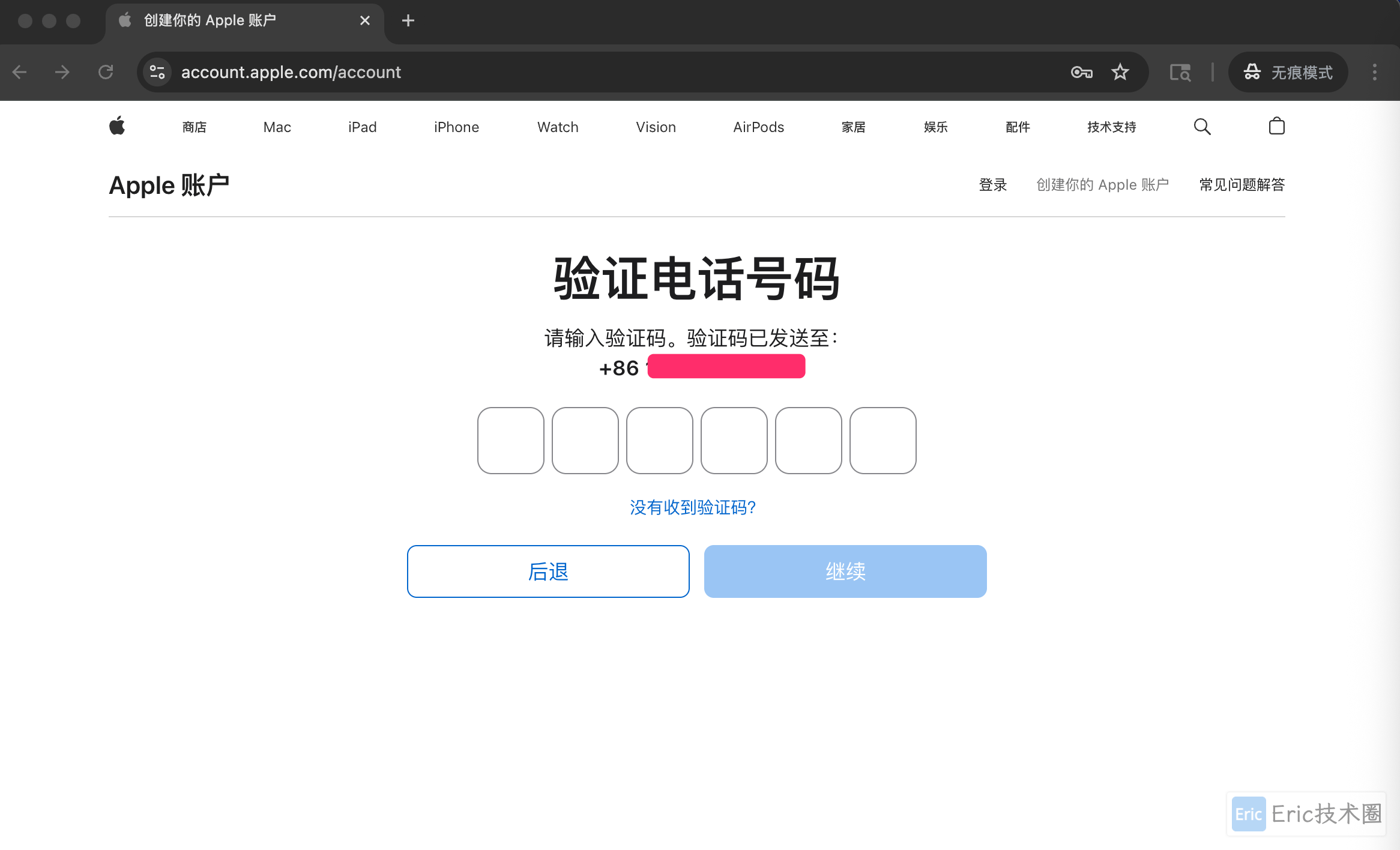The height and width of the screenshot is (850, 1400).
Task: Click the Apple 账户 heading link
Action: [169, 185]
